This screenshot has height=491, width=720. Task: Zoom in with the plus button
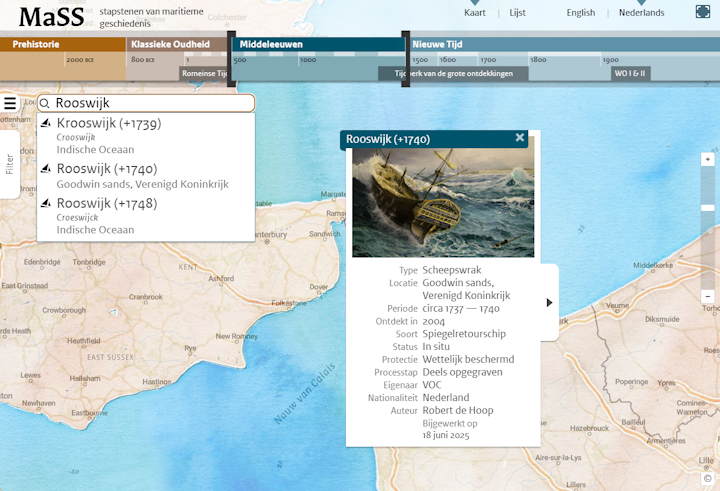pyautogui.click(x=708, y=159)
